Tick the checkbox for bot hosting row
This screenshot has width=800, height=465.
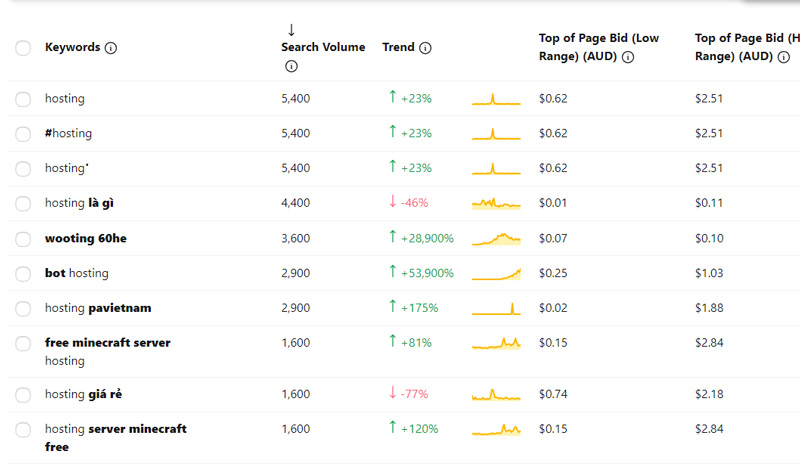click(23, 273)
